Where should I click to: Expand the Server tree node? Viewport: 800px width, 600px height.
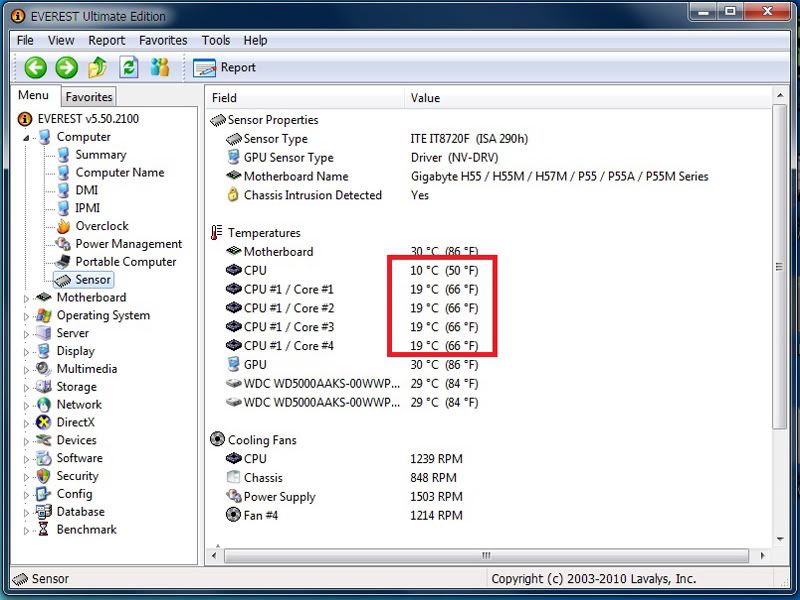tap(26, 334)
